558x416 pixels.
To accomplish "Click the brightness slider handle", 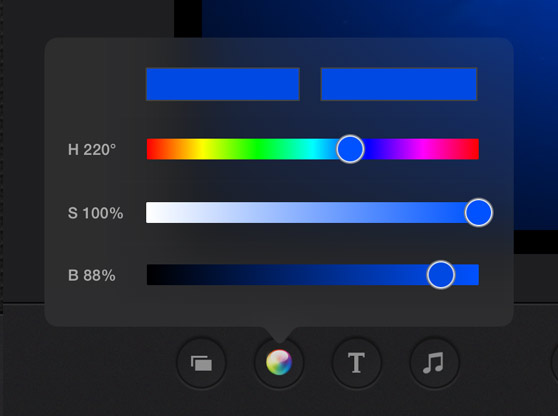I will coord(441,275).
